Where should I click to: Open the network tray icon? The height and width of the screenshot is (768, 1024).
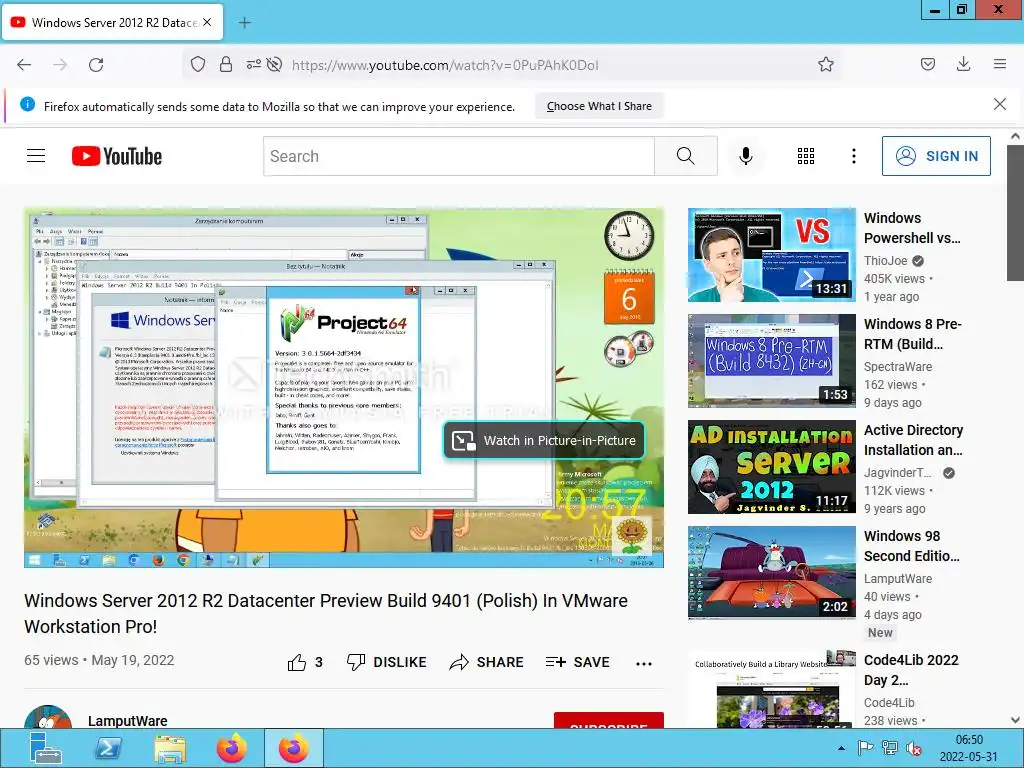(889, 748)
